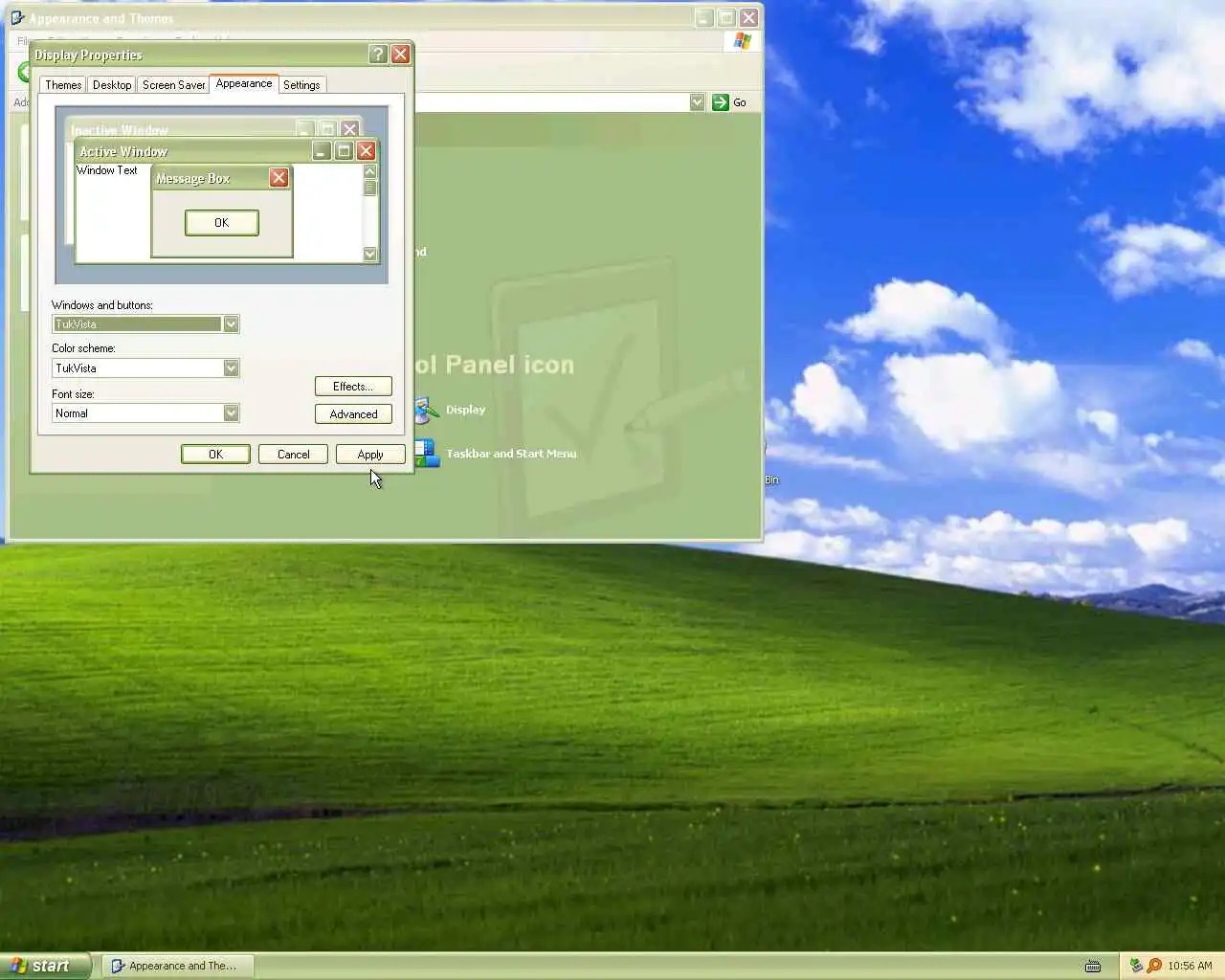Open the Start menu
This screenshot has height=980, width=1225.
[45, 966]
